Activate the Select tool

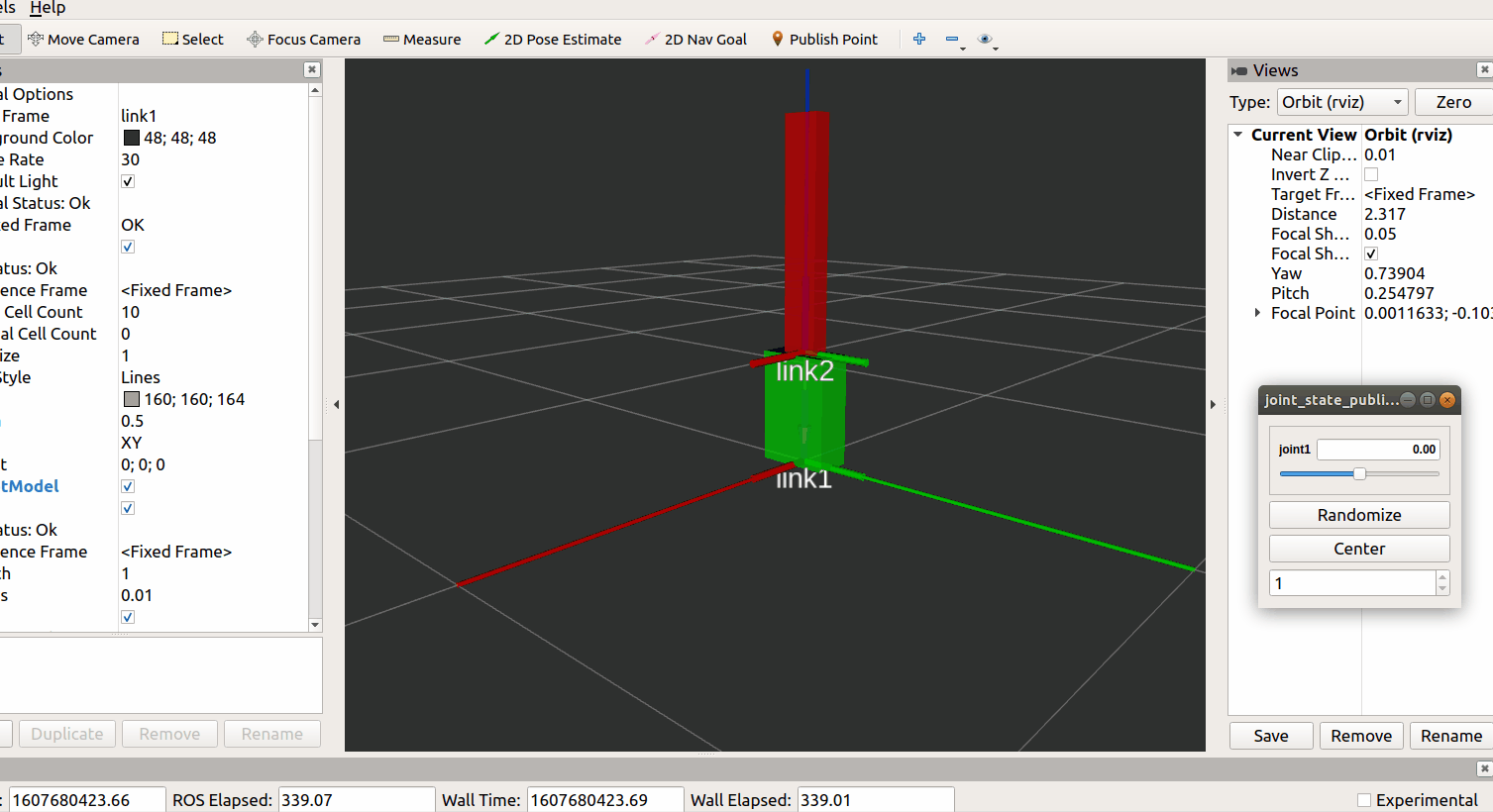pos(192,39)
